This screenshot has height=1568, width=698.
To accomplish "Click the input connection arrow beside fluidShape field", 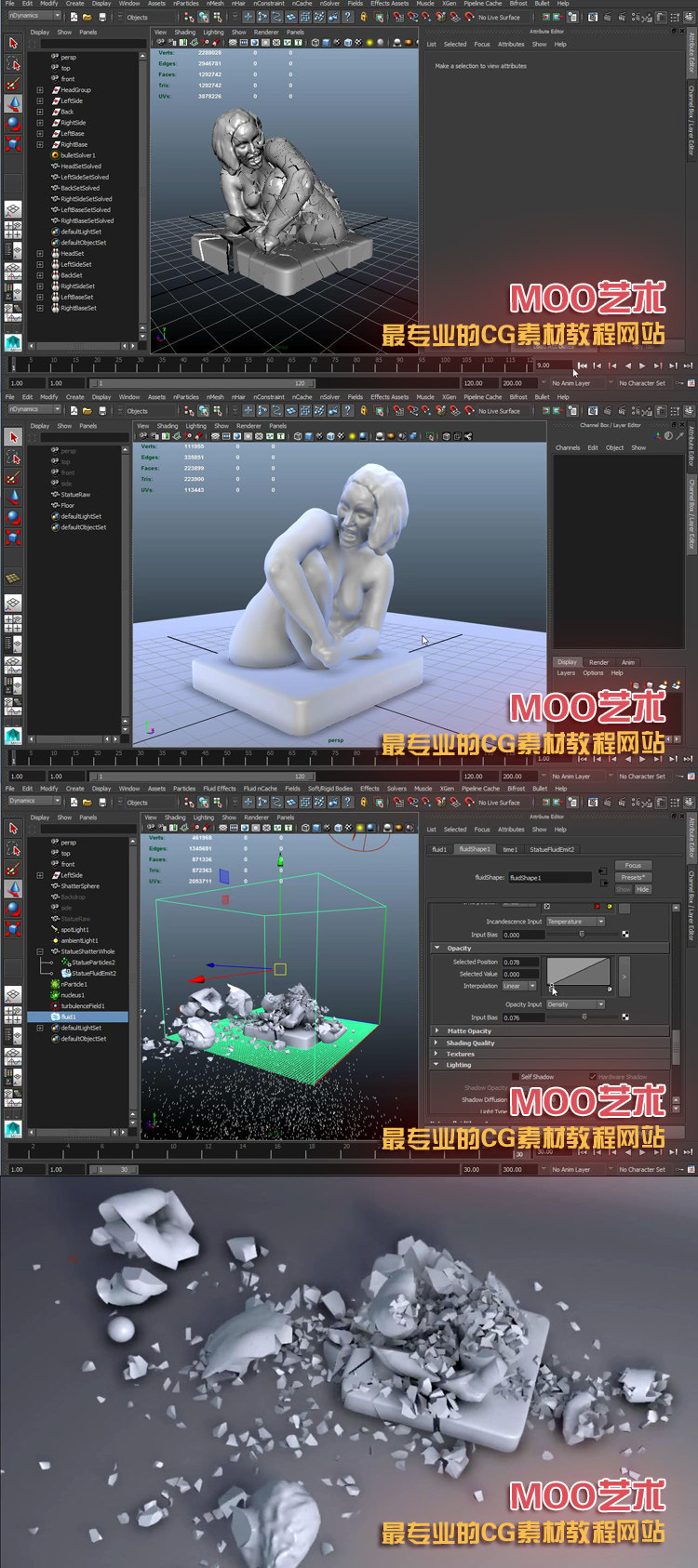I will (x=603, y=871).
